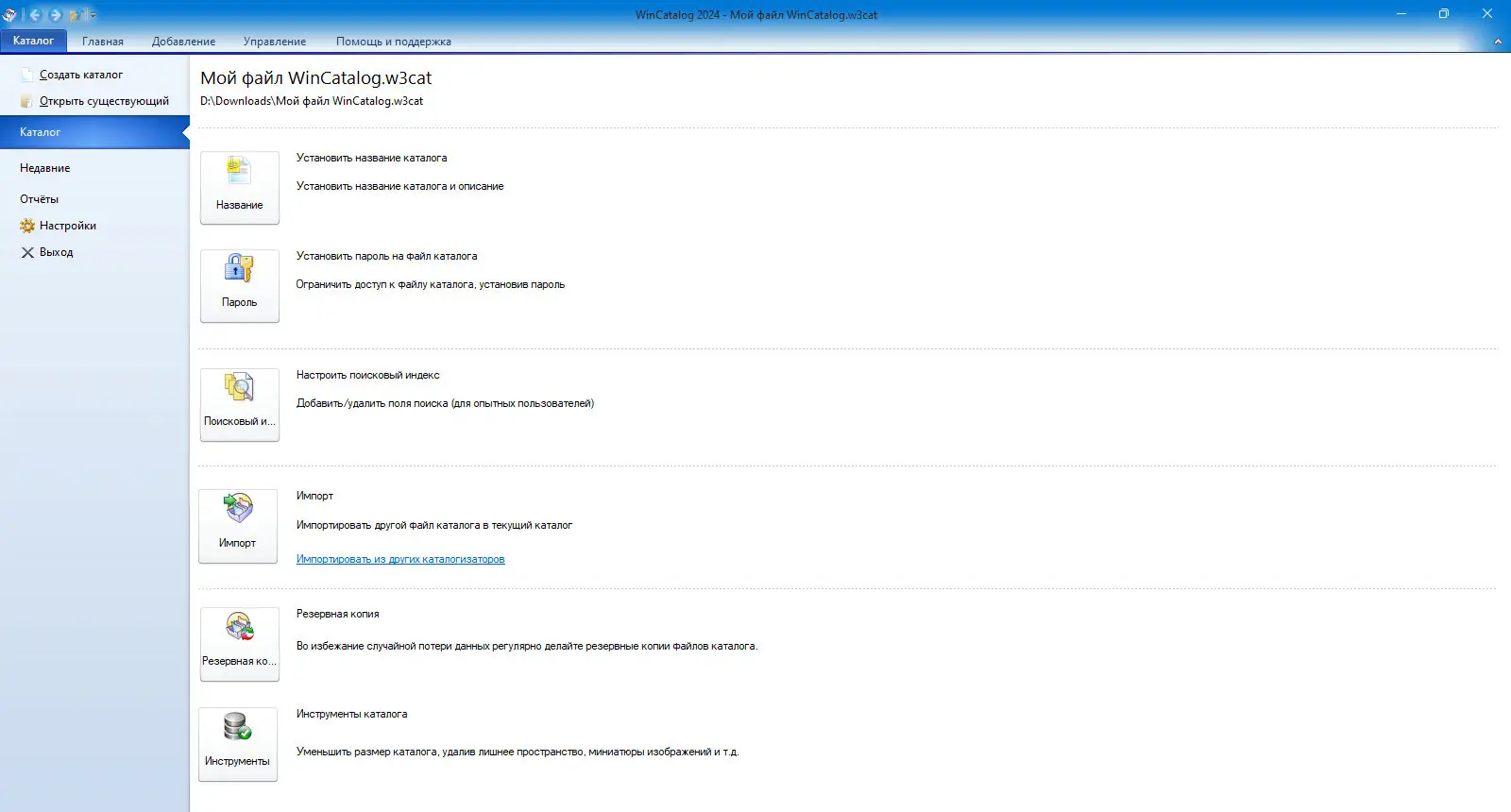Screen dimensions: 1511x812
Task: Click the window title text WinCatalog 2024
Action: 677,15
